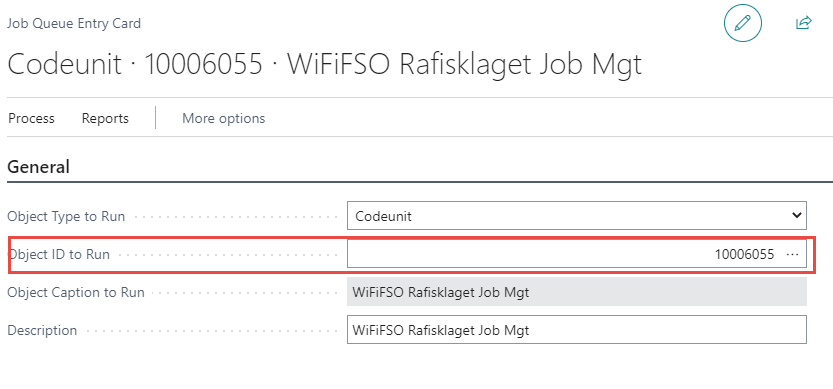Show More options in the action bar
833x389 pixels.
coord(223,118)
